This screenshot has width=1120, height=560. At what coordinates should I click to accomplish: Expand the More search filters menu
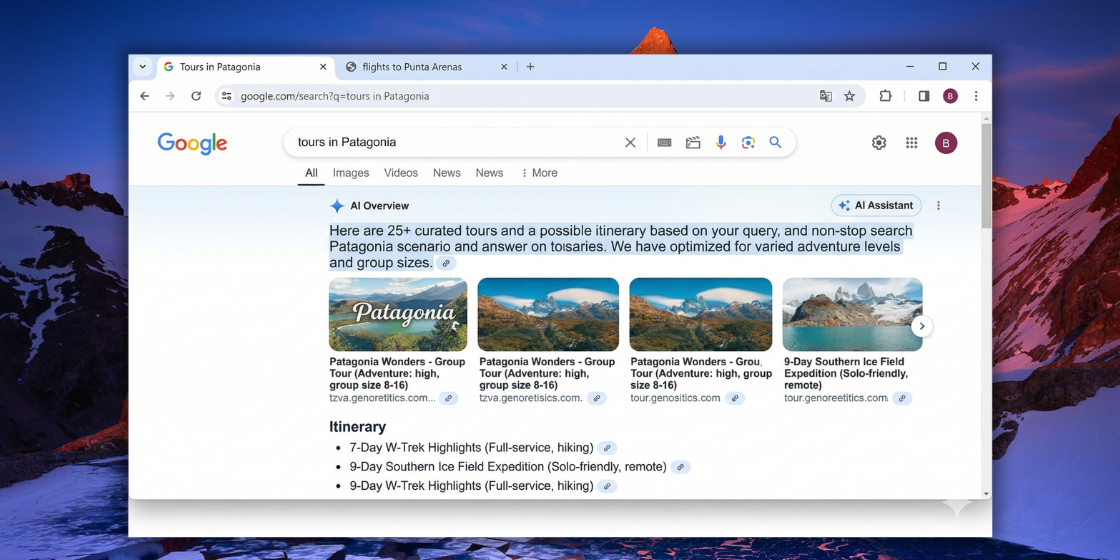[539, 173]
